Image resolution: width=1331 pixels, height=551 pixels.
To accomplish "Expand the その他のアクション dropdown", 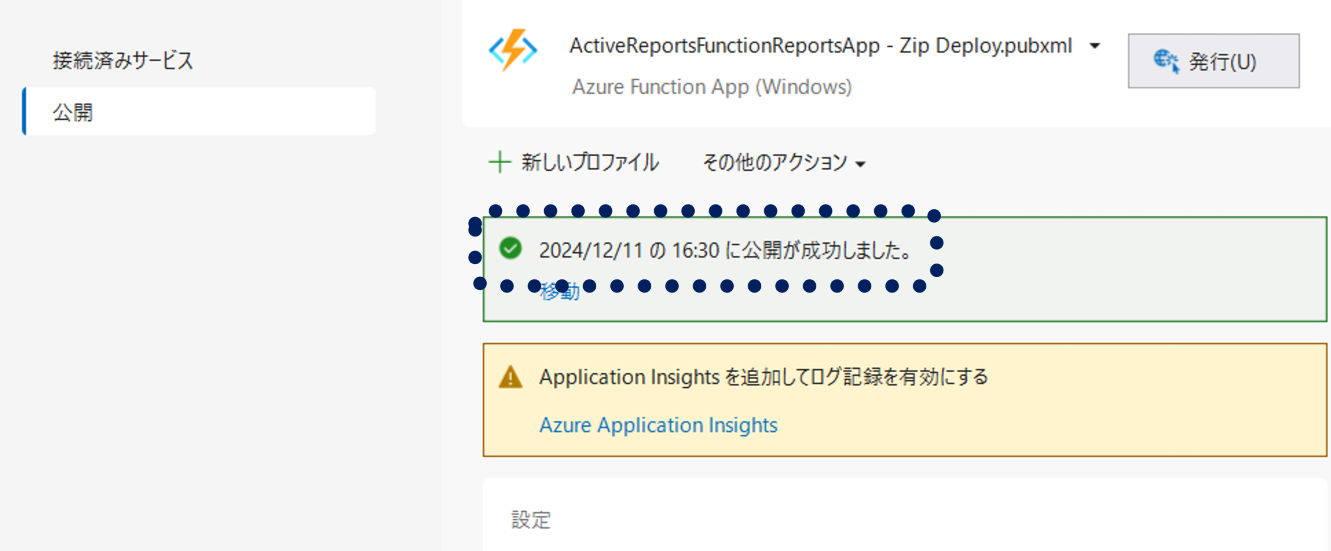I will [x=784, y=162].
